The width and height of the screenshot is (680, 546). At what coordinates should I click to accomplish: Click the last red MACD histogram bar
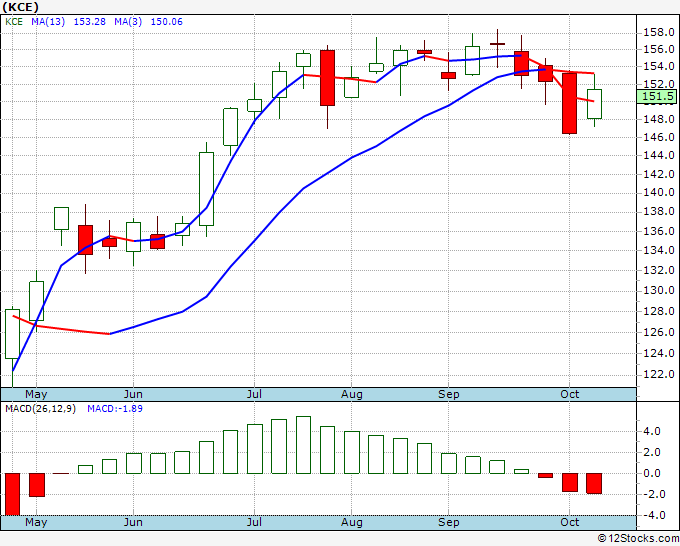594,484
